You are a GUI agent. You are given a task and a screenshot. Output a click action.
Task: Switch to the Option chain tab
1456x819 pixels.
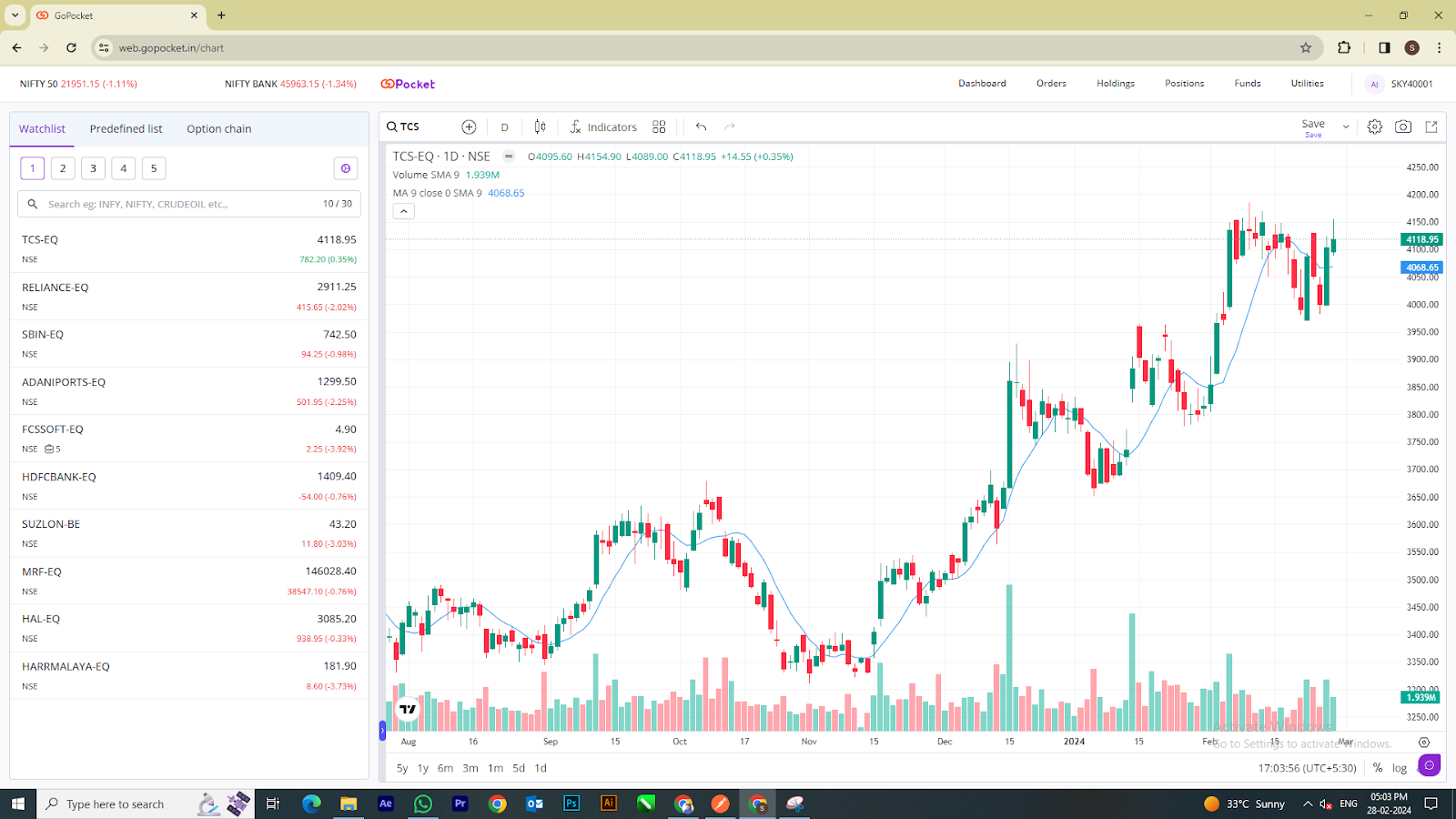click(x=218, y=128)
